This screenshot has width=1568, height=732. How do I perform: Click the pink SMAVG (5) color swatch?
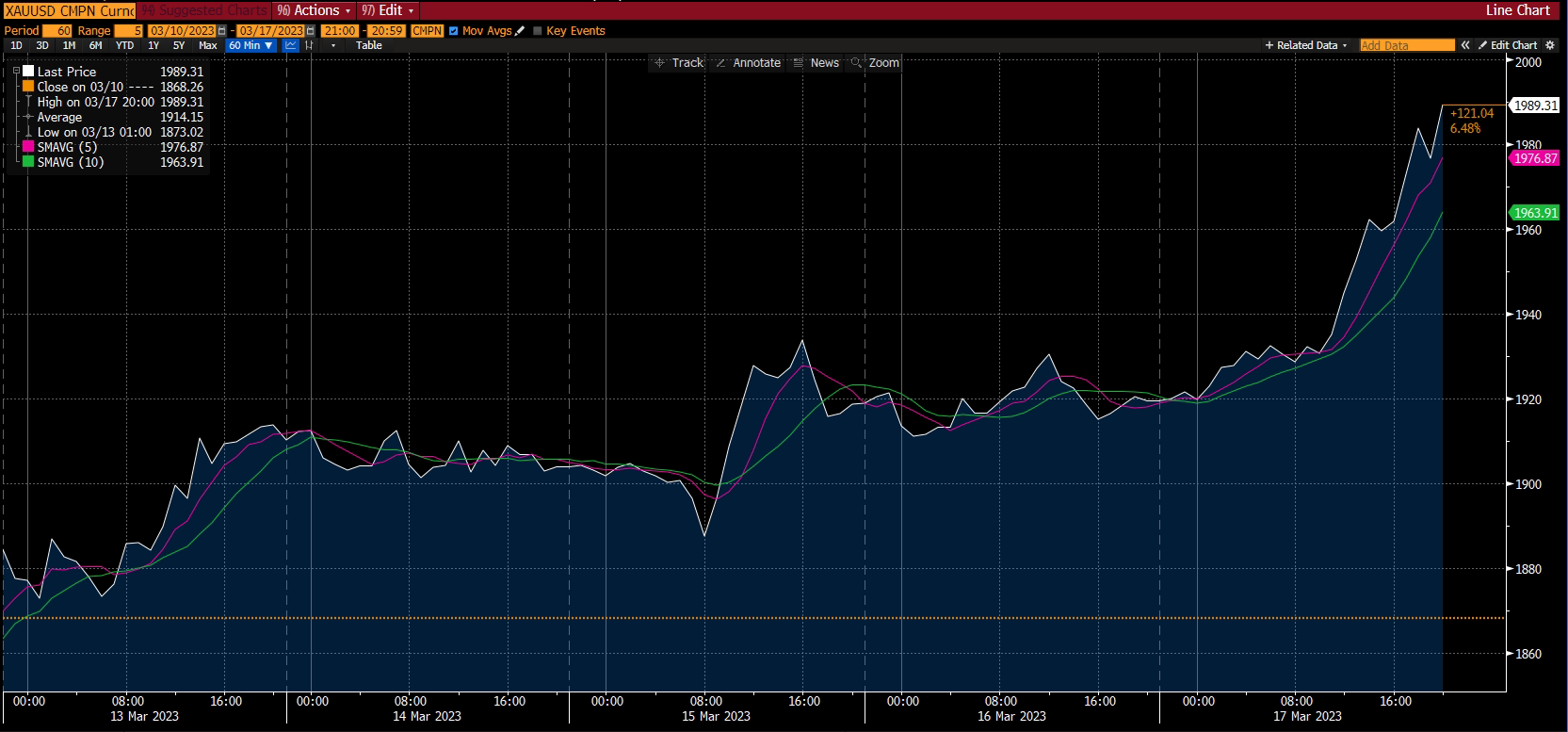[28, 147]
